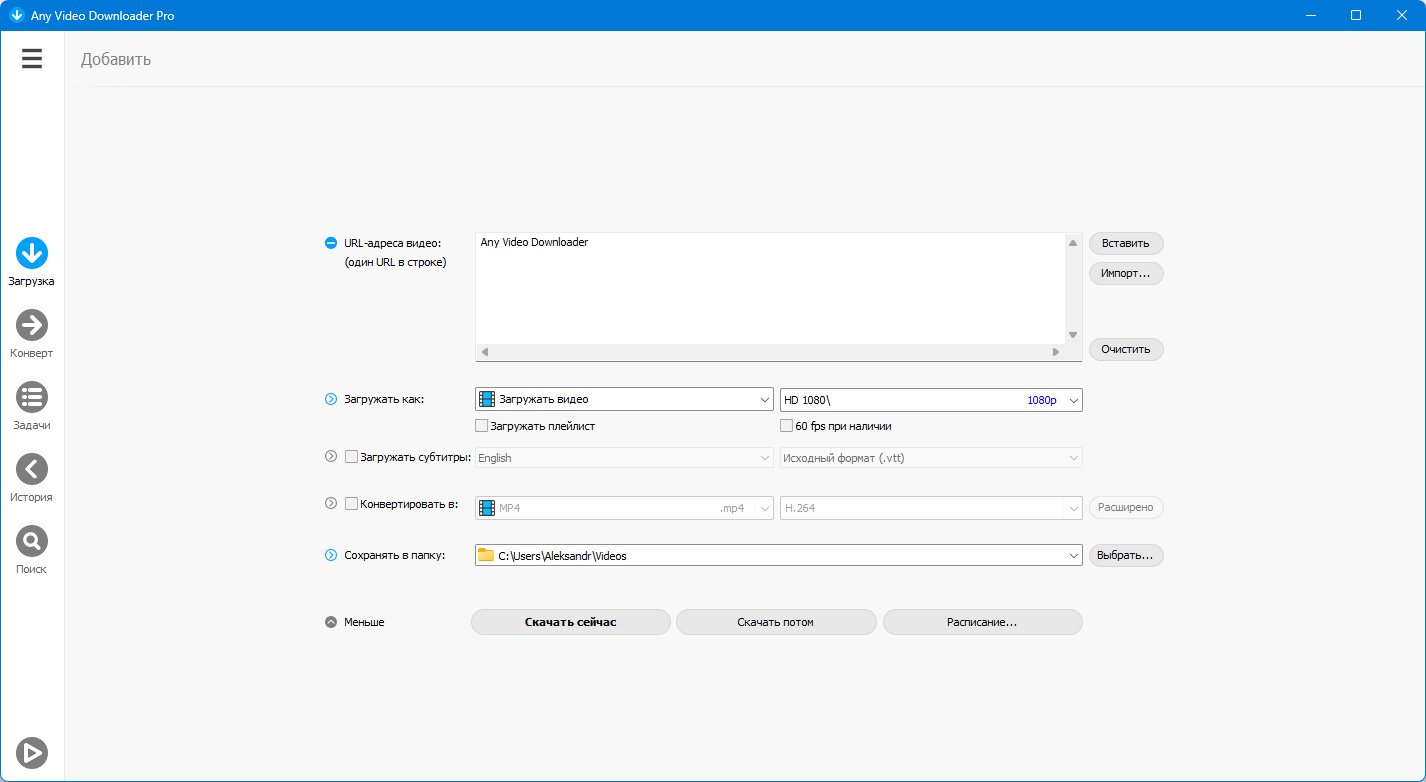The width and height of the screenshot is (1426, 782).
Task: Click the Вставить paste button
Action: 1125,243
